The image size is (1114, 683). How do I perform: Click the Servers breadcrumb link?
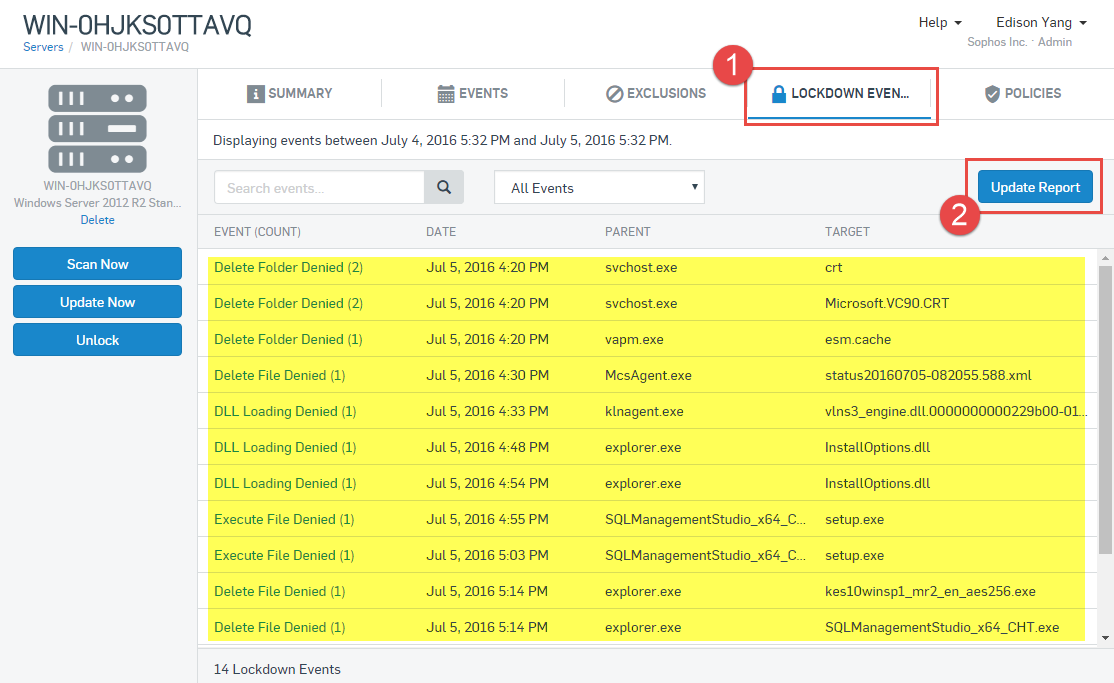click(x=43, y=47)
